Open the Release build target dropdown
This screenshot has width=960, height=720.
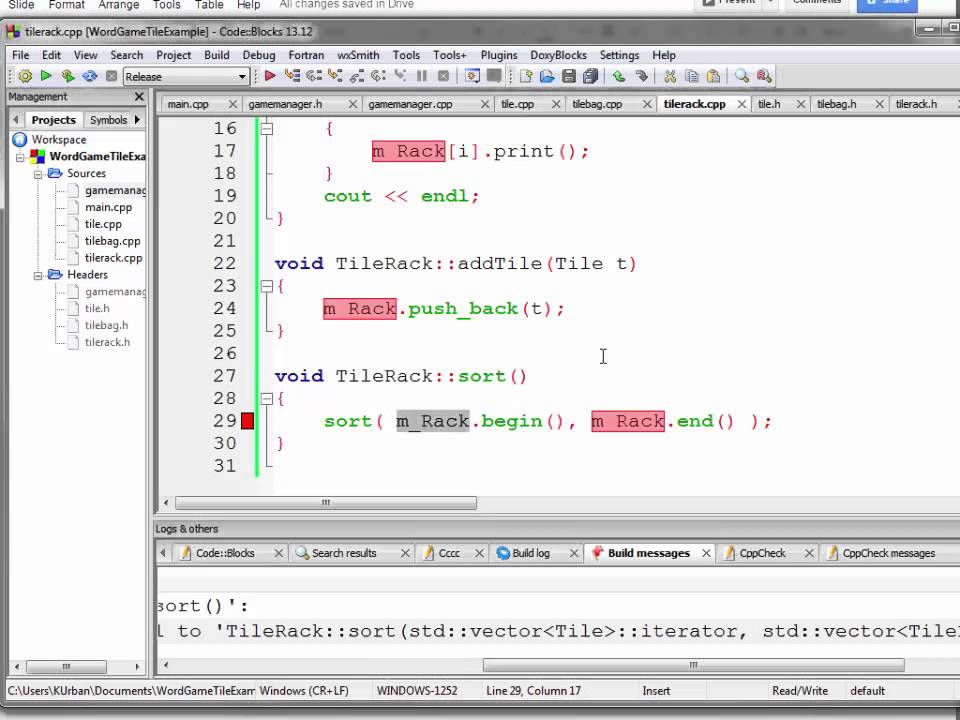[241, 76]
